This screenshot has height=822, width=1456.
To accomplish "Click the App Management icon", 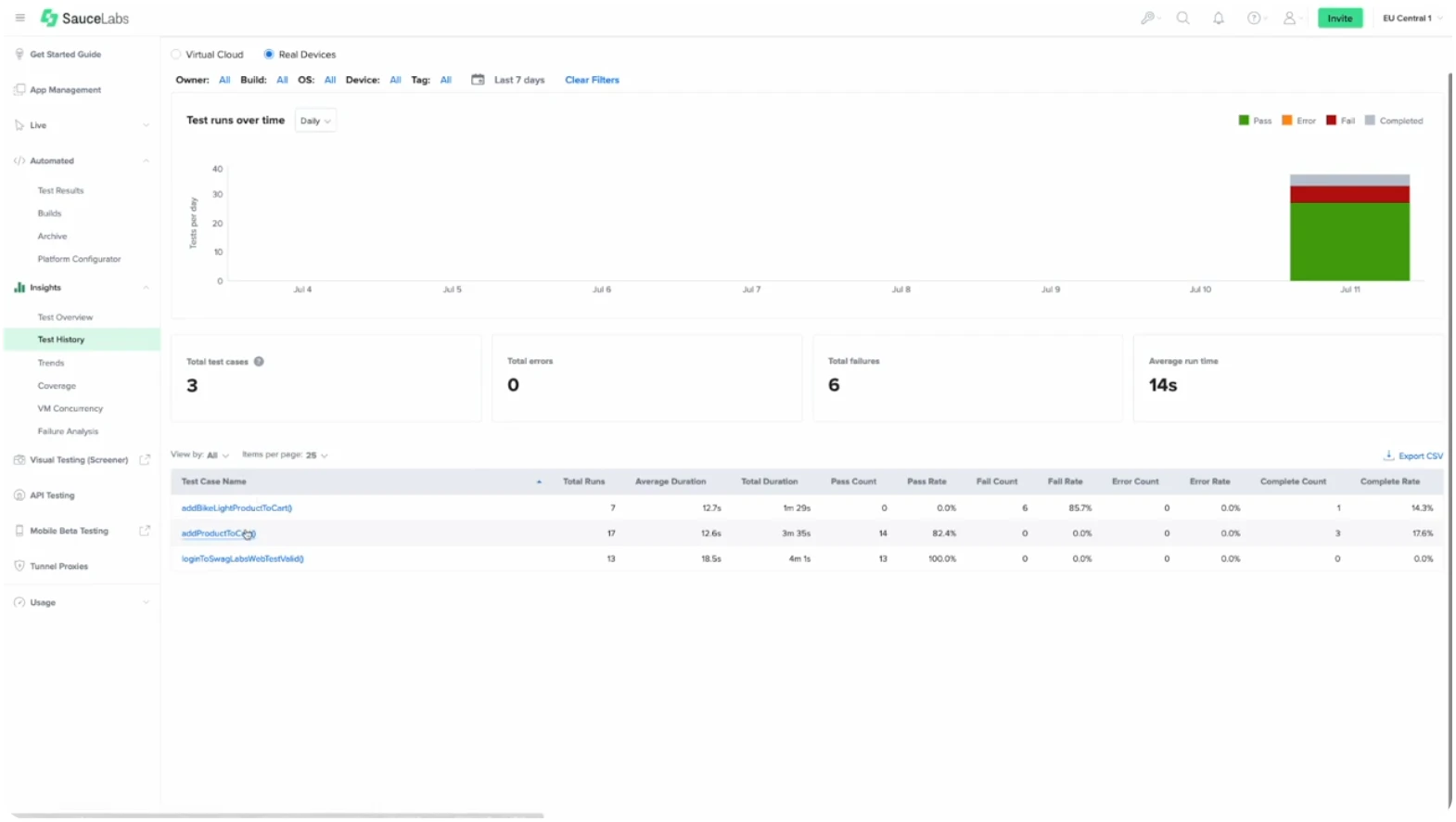I will (x=19, y=89).
